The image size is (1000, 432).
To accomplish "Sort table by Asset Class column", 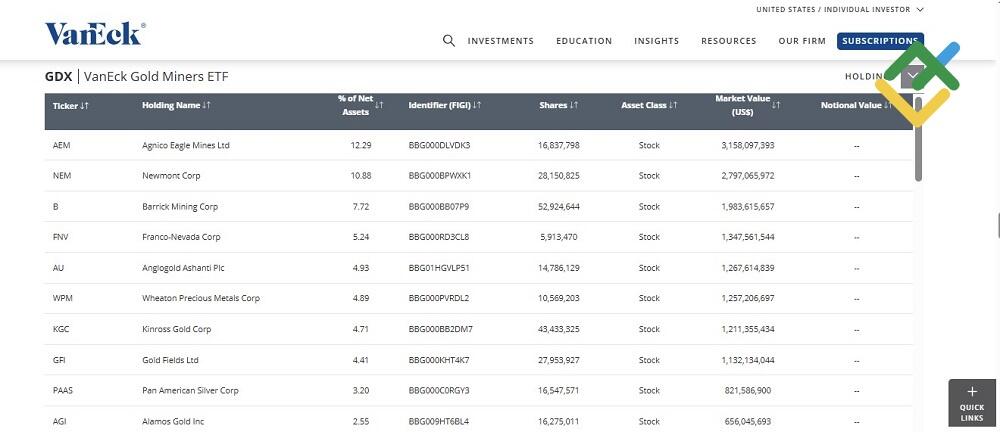I will pyautogui.click(x=649, y=105).
